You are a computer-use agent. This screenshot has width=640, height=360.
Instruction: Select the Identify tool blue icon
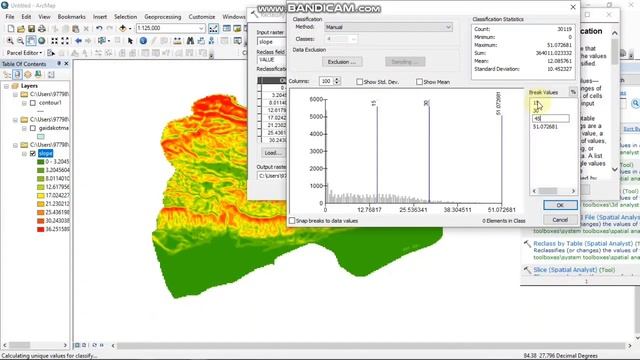(143, 41)
